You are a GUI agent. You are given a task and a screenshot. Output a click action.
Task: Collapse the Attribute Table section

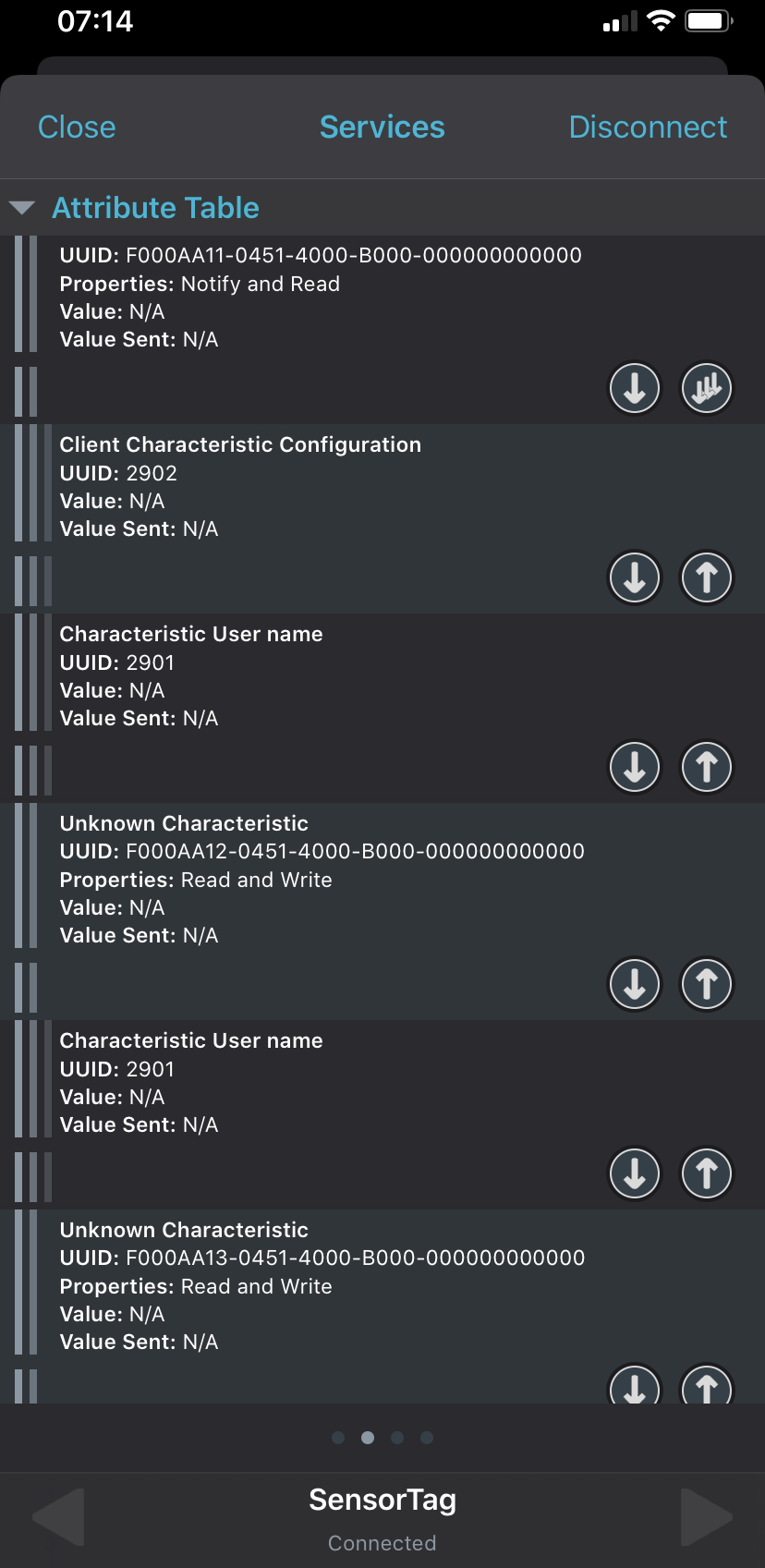coord(22,208)
